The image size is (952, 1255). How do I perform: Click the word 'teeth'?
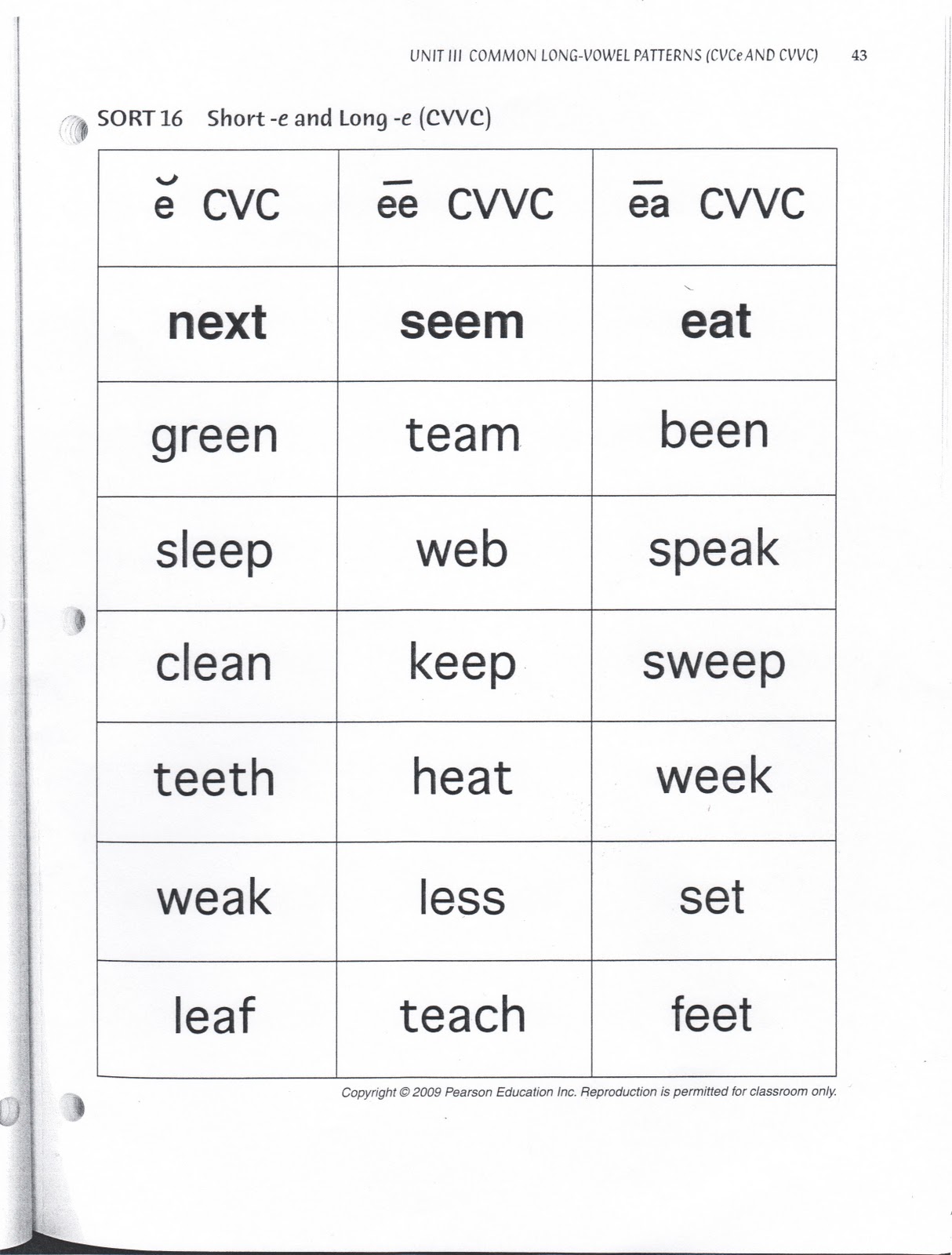(214, 779)
